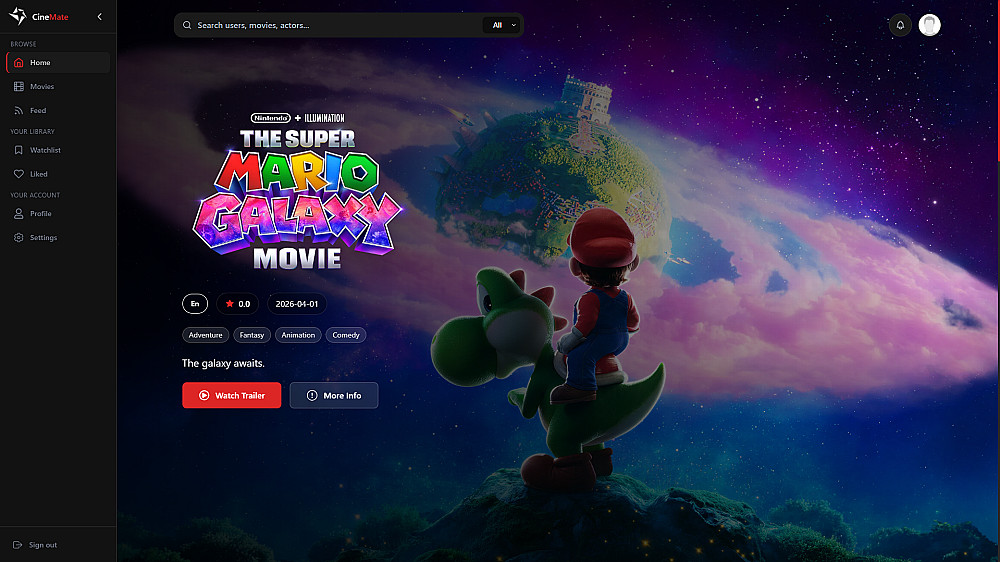Expand the All search filter dropdown
The height and width of the screenshot is (562, 1000).
[503, 26]
